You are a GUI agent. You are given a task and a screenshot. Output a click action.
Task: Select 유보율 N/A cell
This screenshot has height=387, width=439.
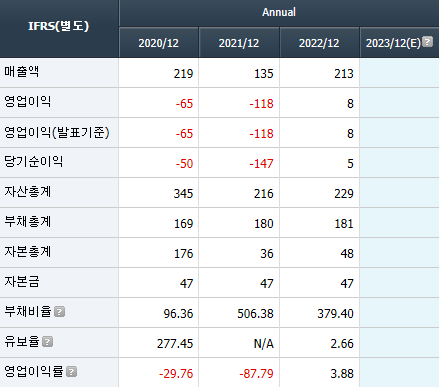click(x=264, y=344)
